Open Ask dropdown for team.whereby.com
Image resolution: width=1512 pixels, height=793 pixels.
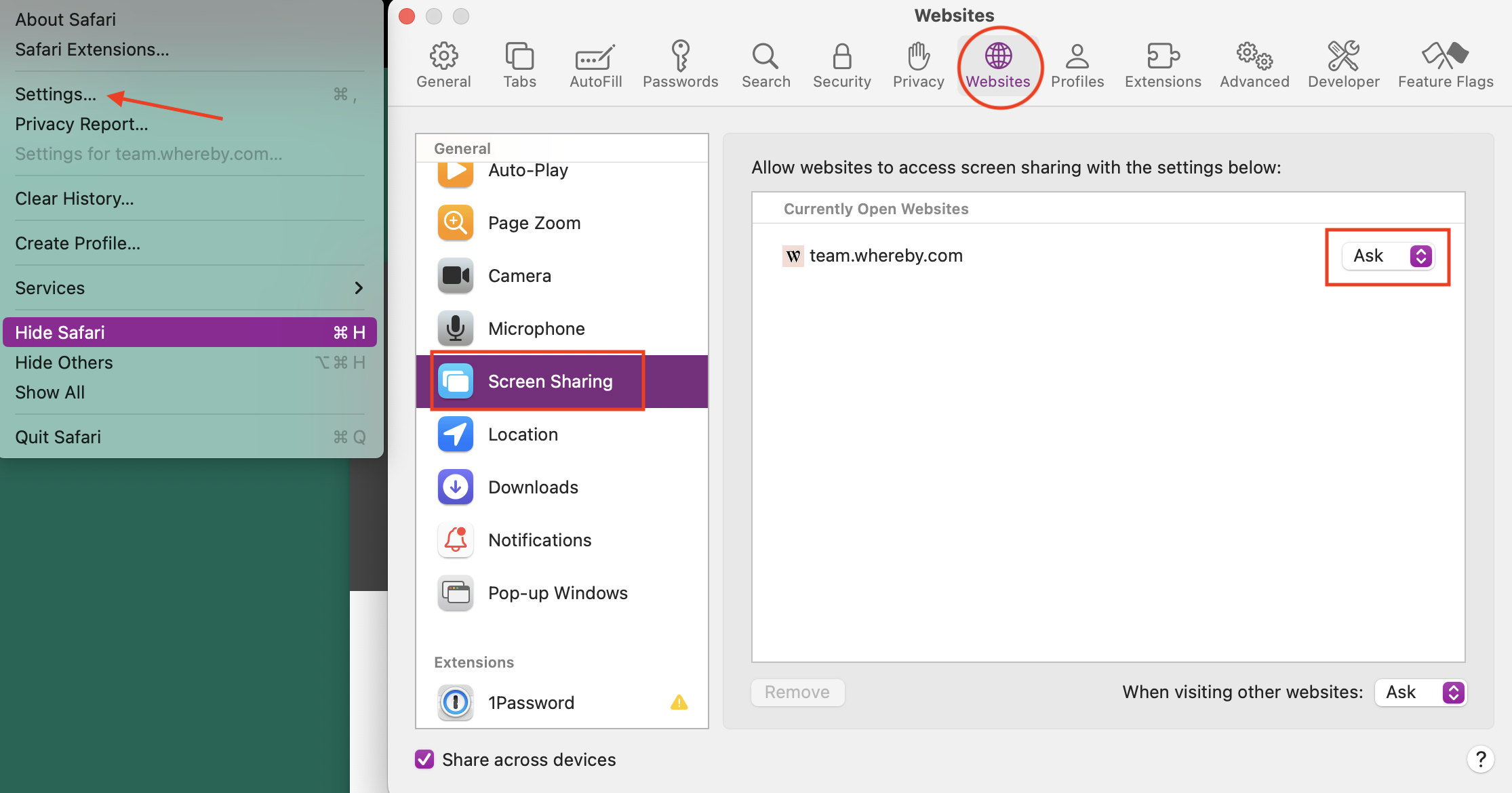(1387, 256)
